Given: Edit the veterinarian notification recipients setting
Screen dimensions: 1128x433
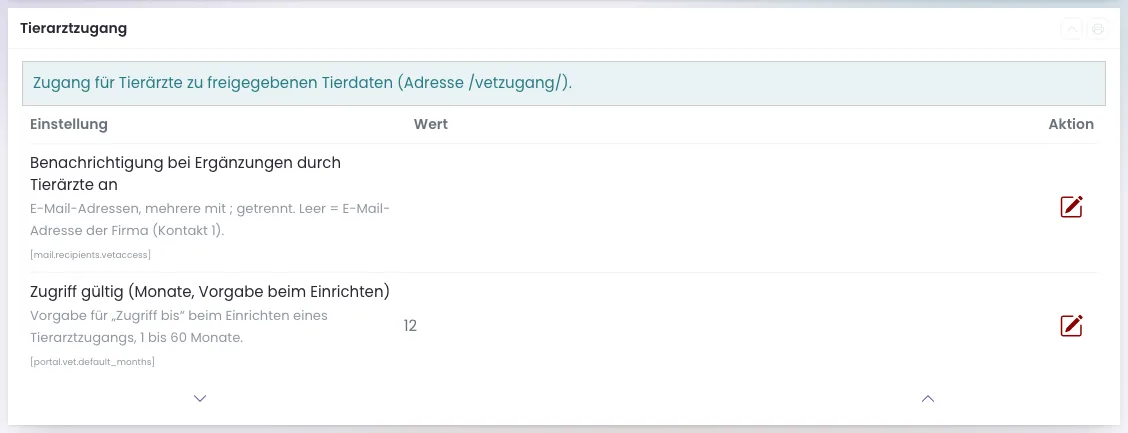Looking at the screenshot, I should coord(1071,206).
